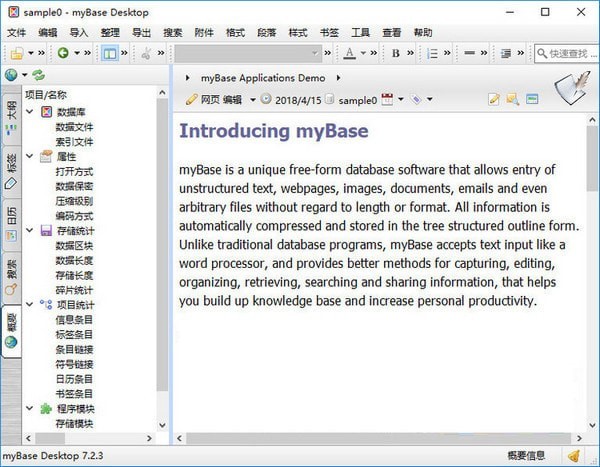This screenshot has width=600, height=467.
Task: Click the pencil icon beside 网页 编辑
Action: (x=191, y=100)
